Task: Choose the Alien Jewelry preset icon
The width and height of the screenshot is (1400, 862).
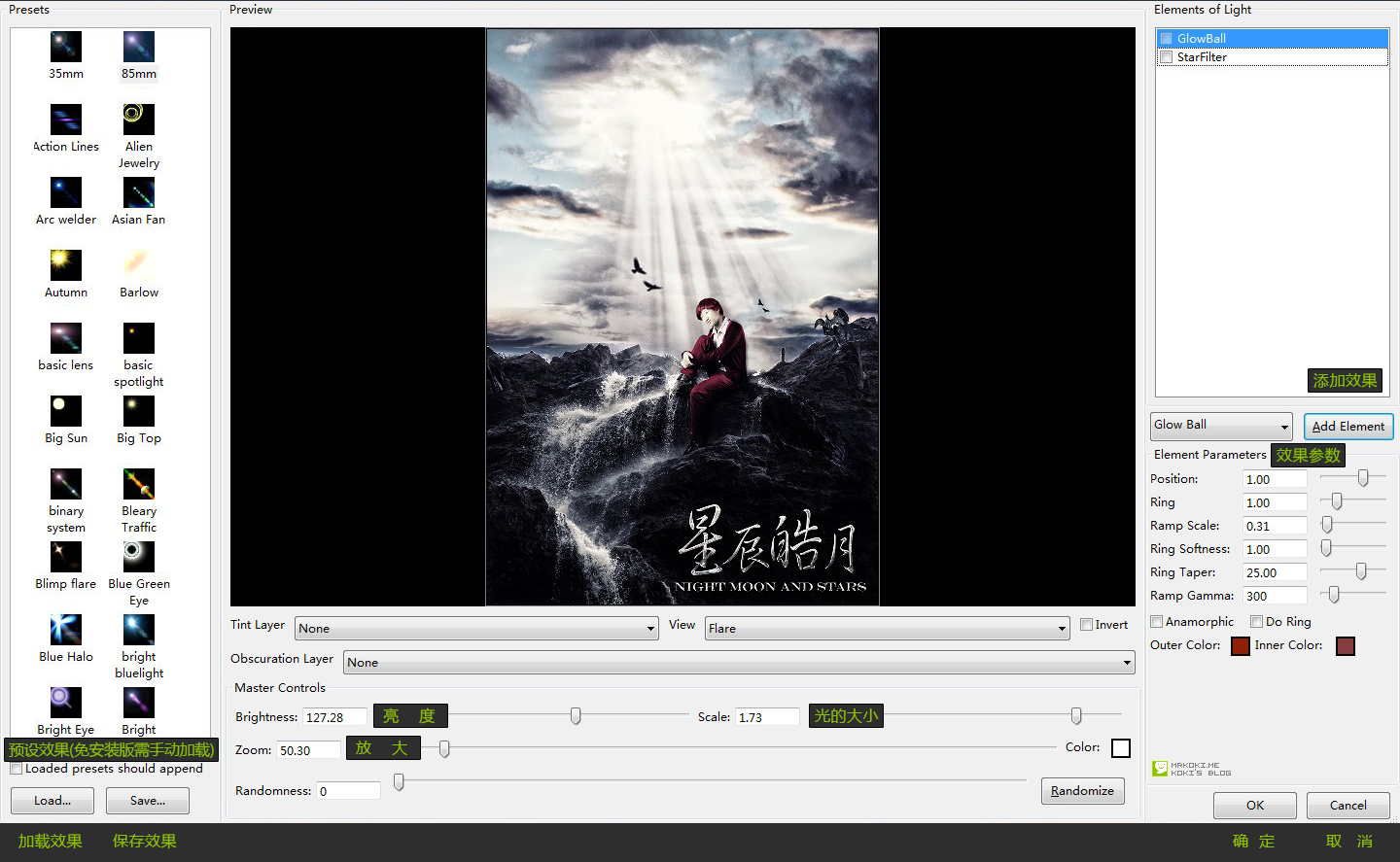Action: (139, 120)
